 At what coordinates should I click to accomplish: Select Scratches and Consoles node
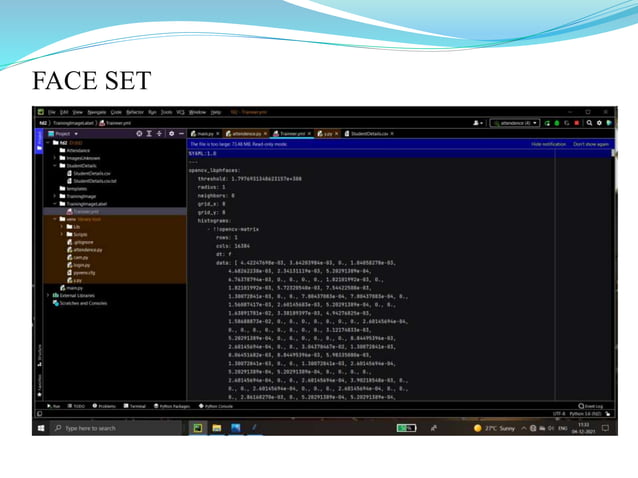[80, 303]
